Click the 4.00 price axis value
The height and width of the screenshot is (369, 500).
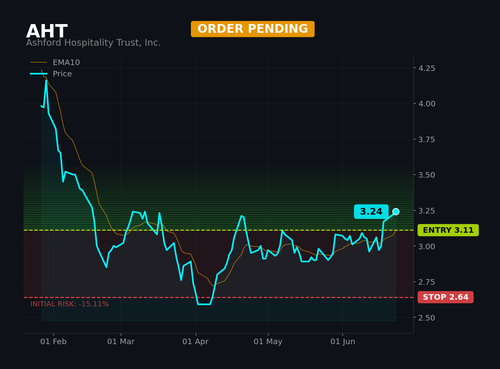427,104
